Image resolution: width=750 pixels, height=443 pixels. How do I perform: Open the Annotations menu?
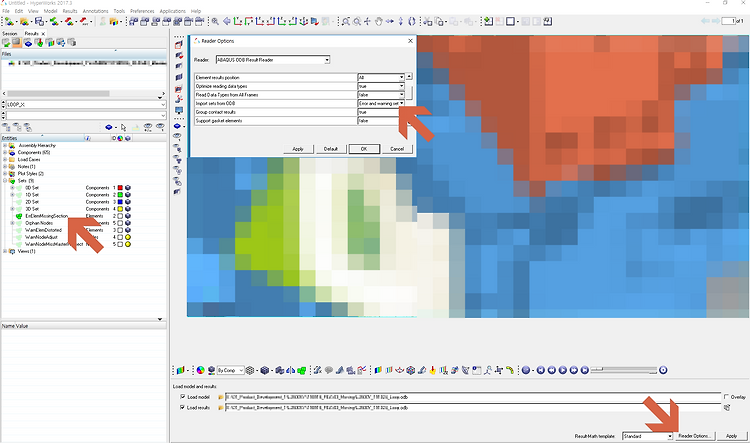tap(96, 11)
